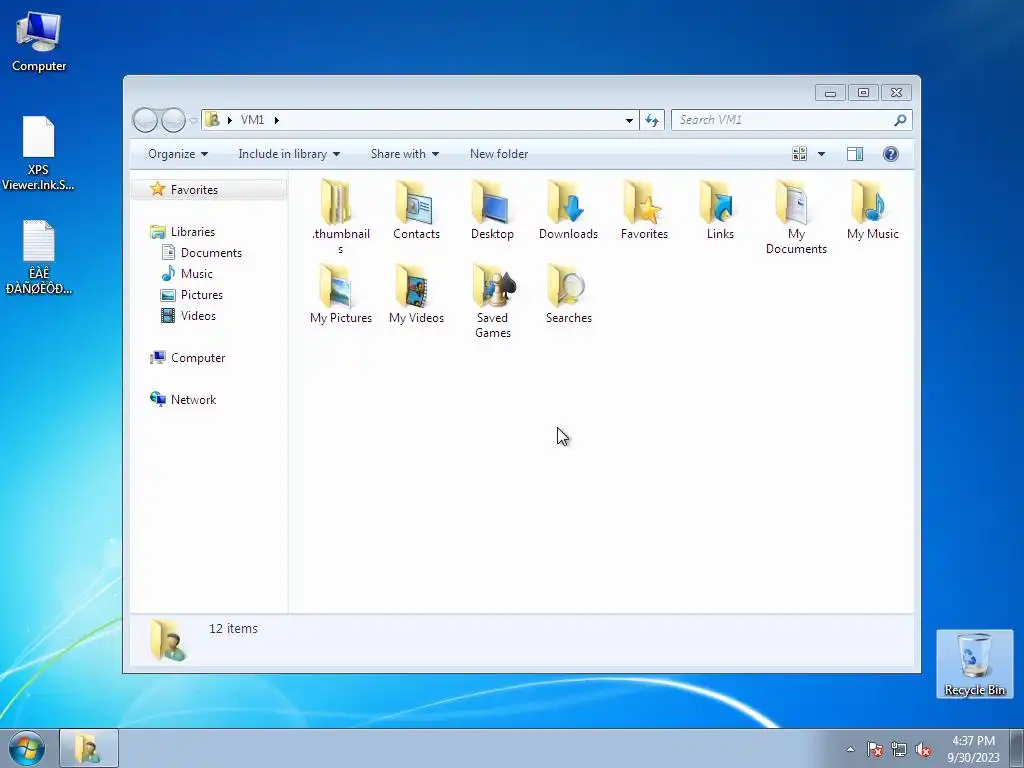Select the My Documents folder

click(x=796, y=216)
